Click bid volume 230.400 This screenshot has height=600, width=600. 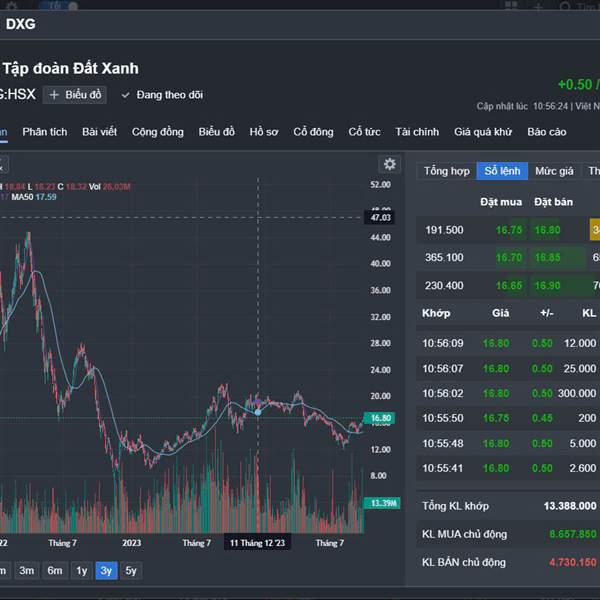(x=444, y=285)
